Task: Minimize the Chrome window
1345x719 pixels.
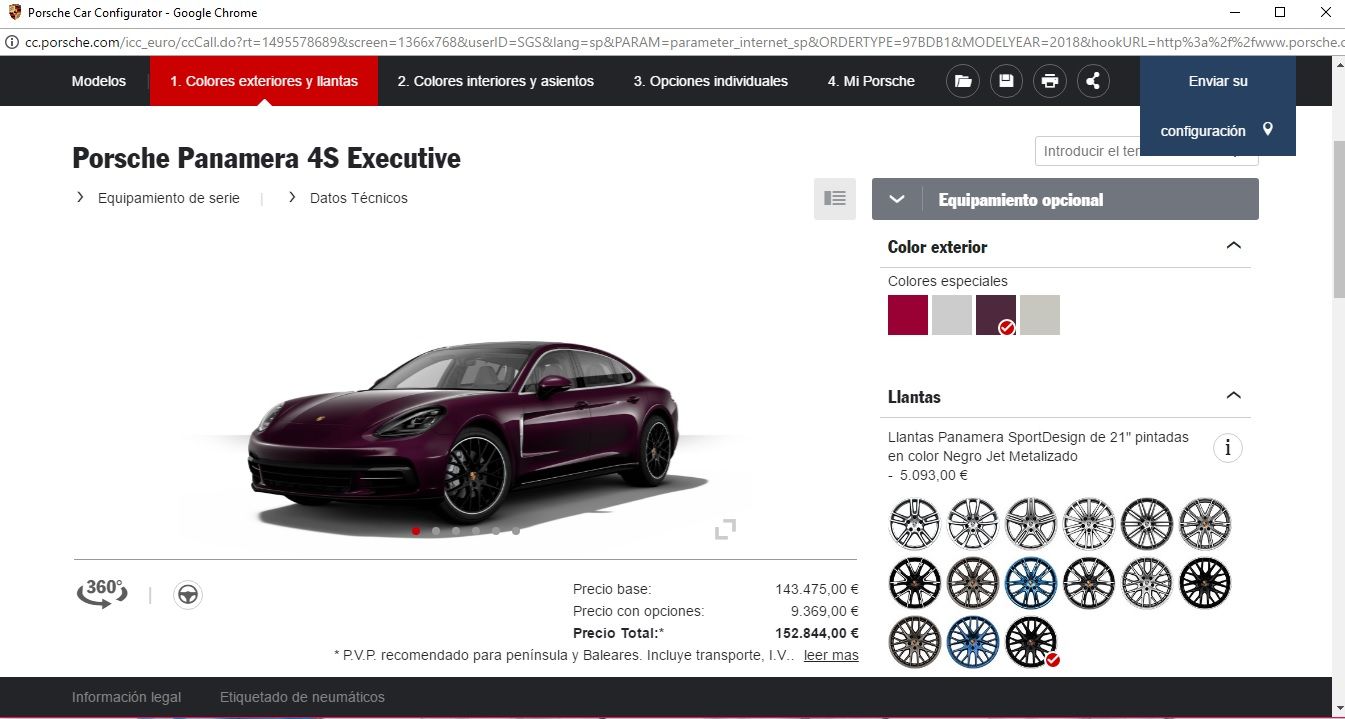Action: click(x=1235, y=13)
